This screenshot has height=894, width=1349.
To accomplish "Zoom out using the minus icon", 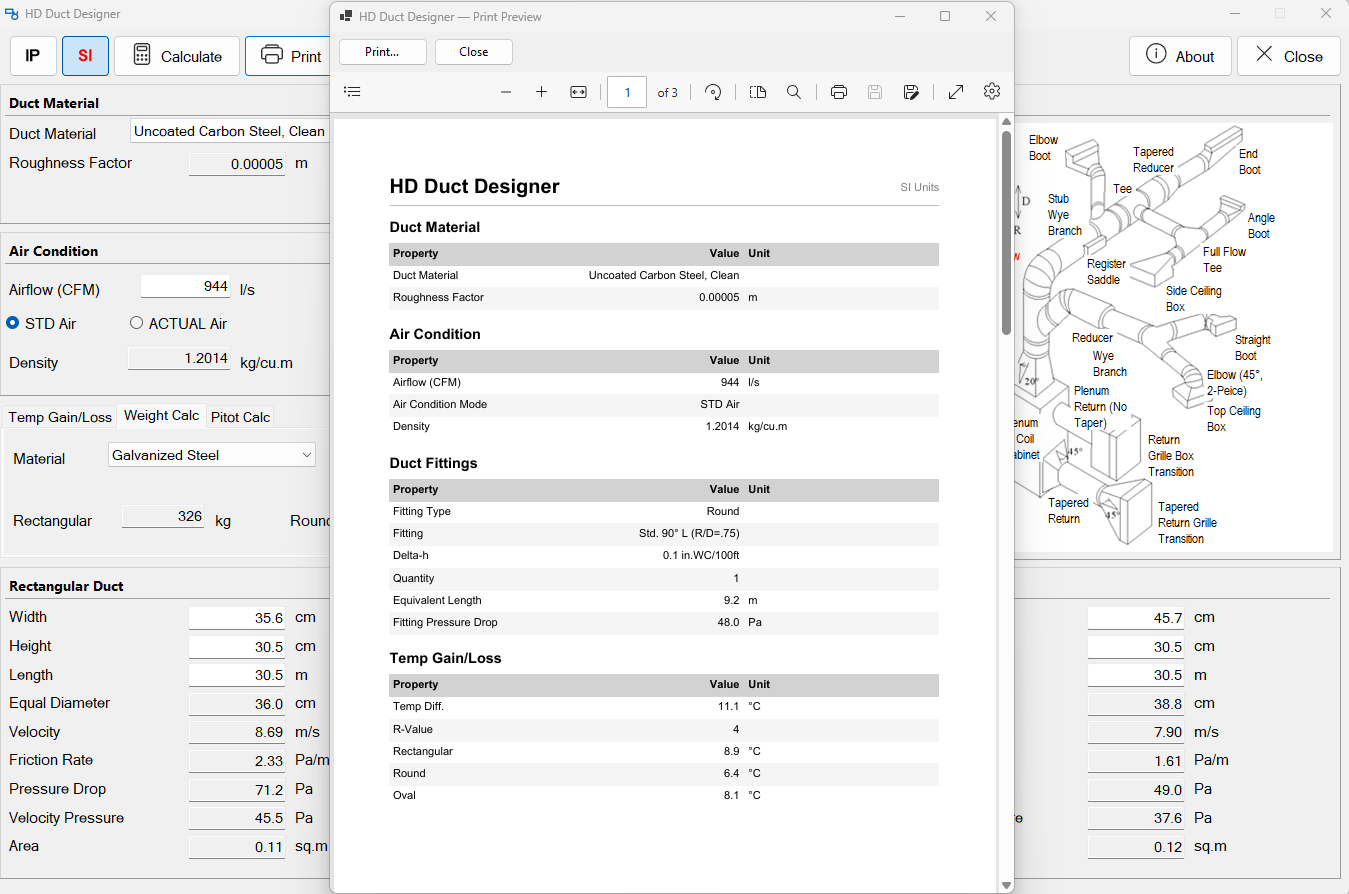I will [x=506, y=92].
